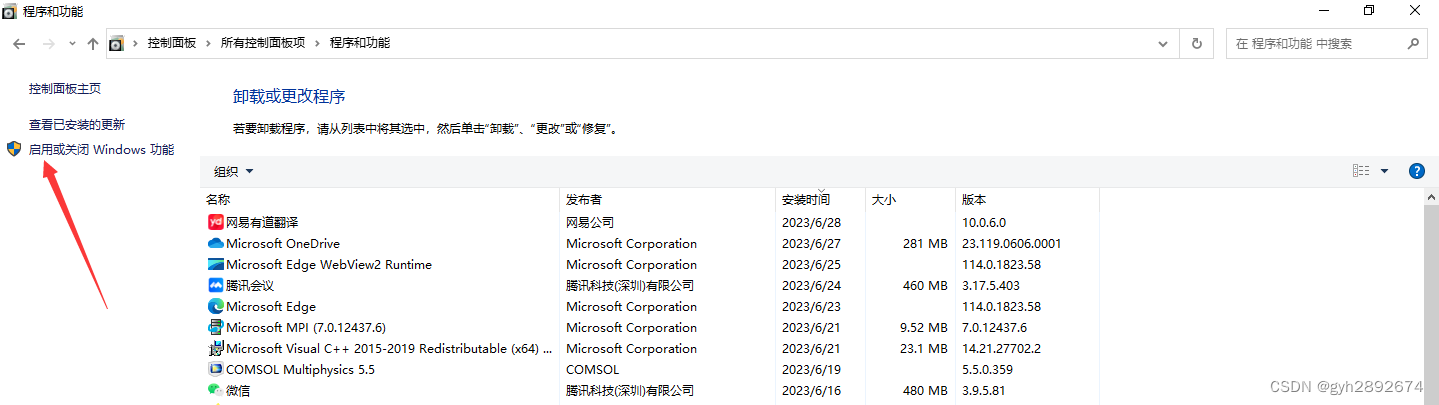Click the Microsoft MPI program icon

coord(215,327)
